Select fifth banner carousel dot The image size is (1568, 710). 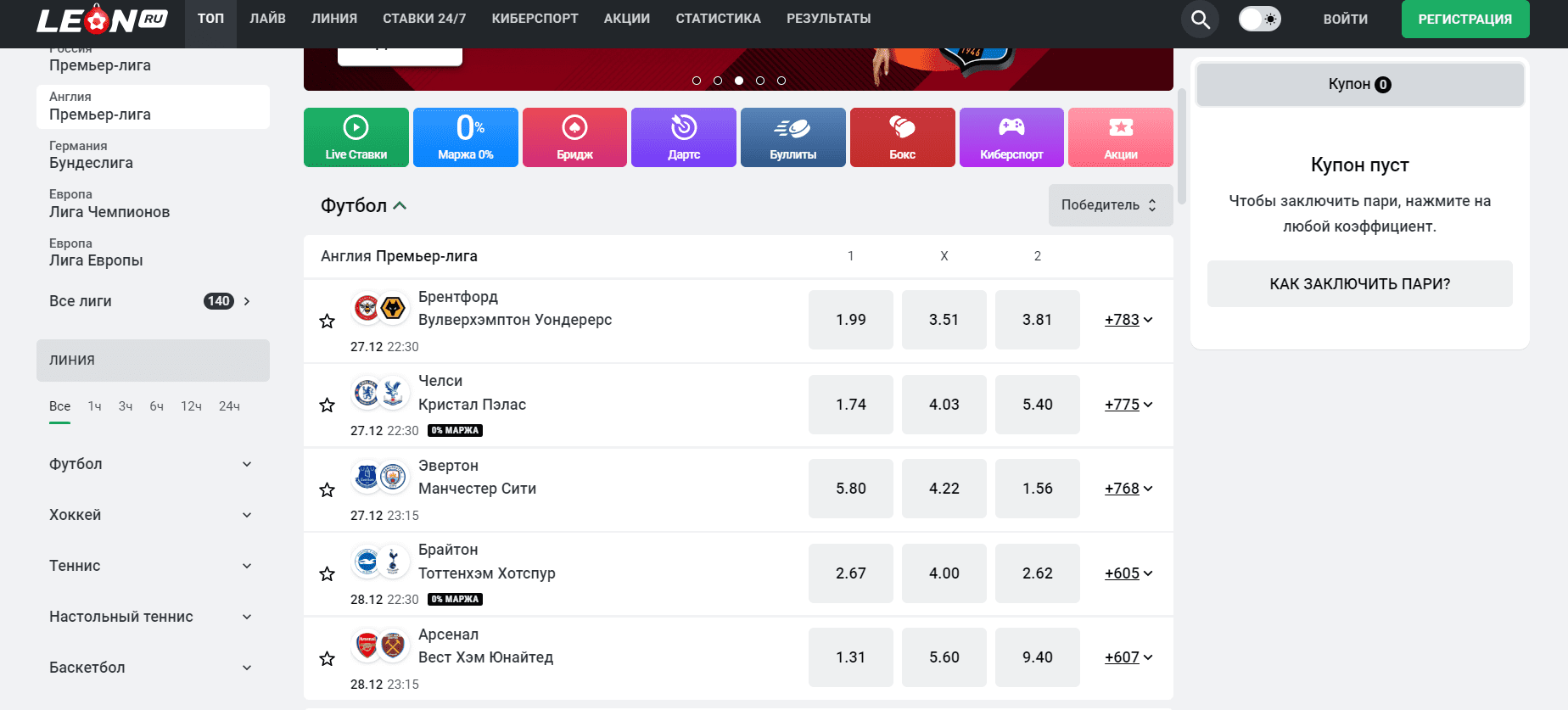pyautogui.click(x=781, y=81)
